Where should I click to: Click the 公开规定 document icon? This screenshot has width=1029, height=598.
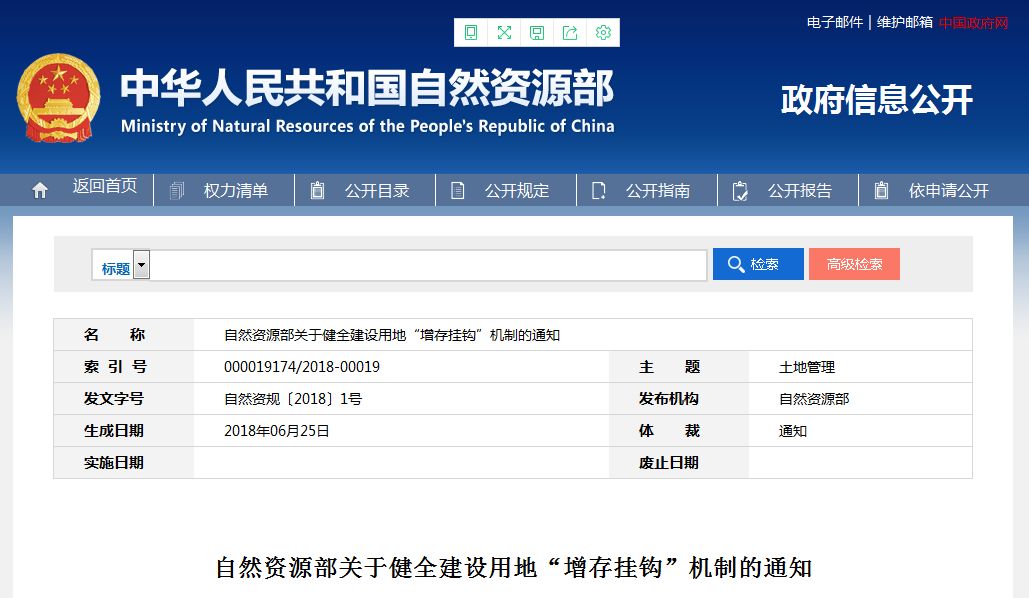pos(457,190)
